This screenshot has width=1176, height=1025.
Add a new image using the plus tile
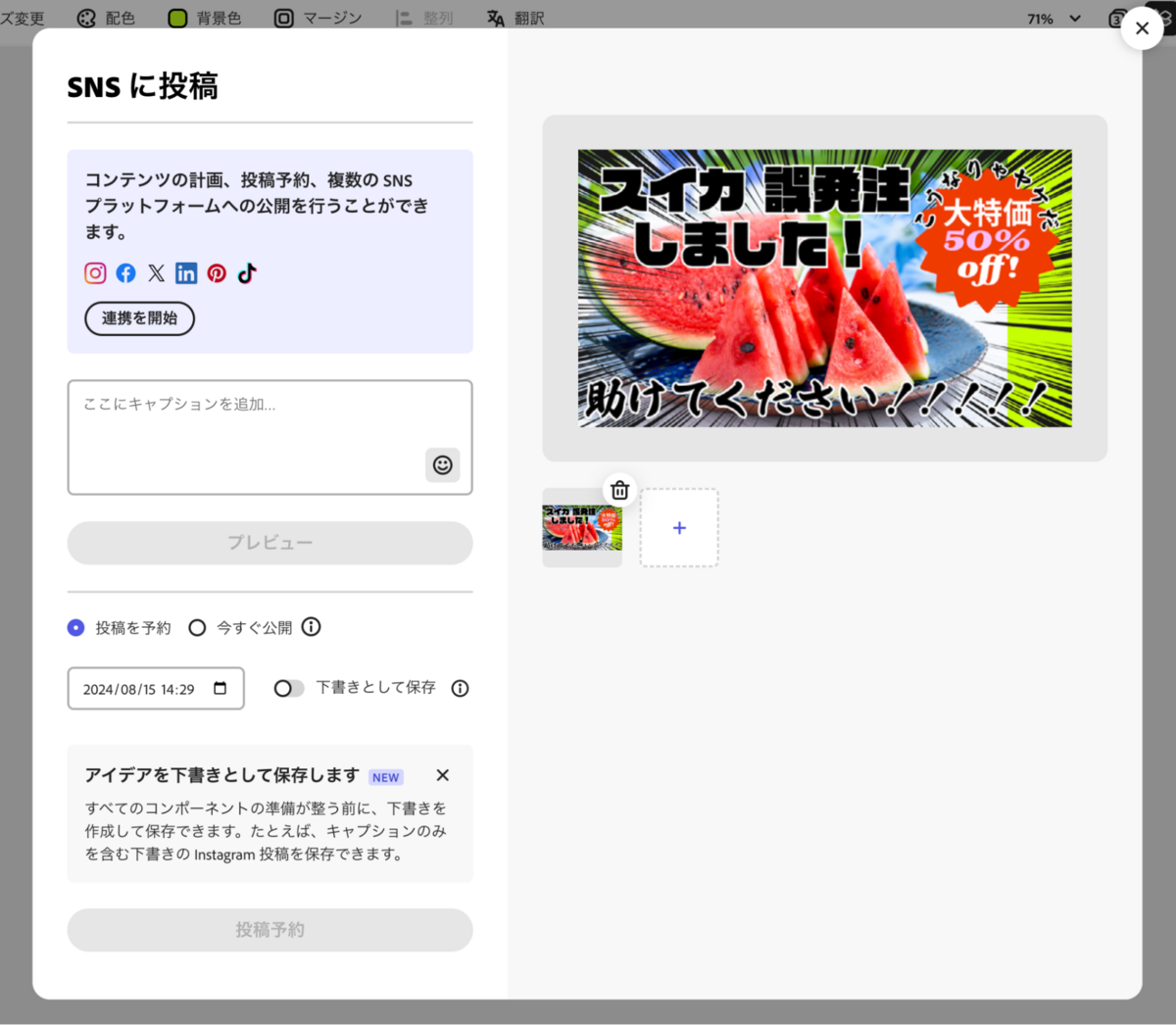[x=678, y=527]
